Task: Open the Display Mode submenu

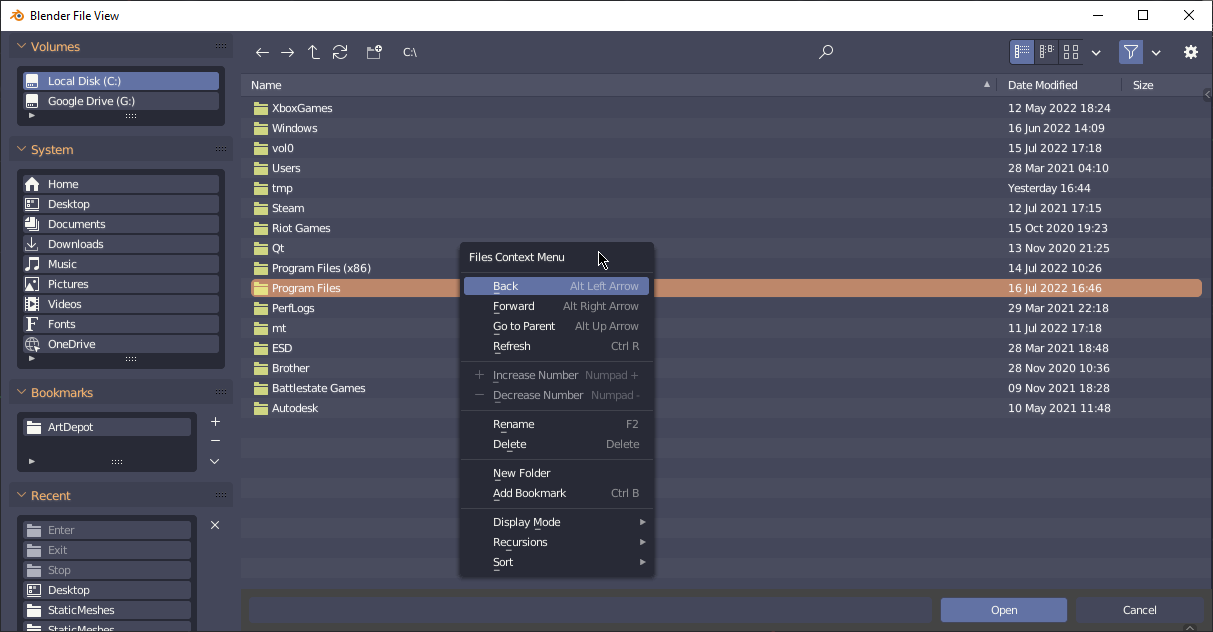Action: 556,522
